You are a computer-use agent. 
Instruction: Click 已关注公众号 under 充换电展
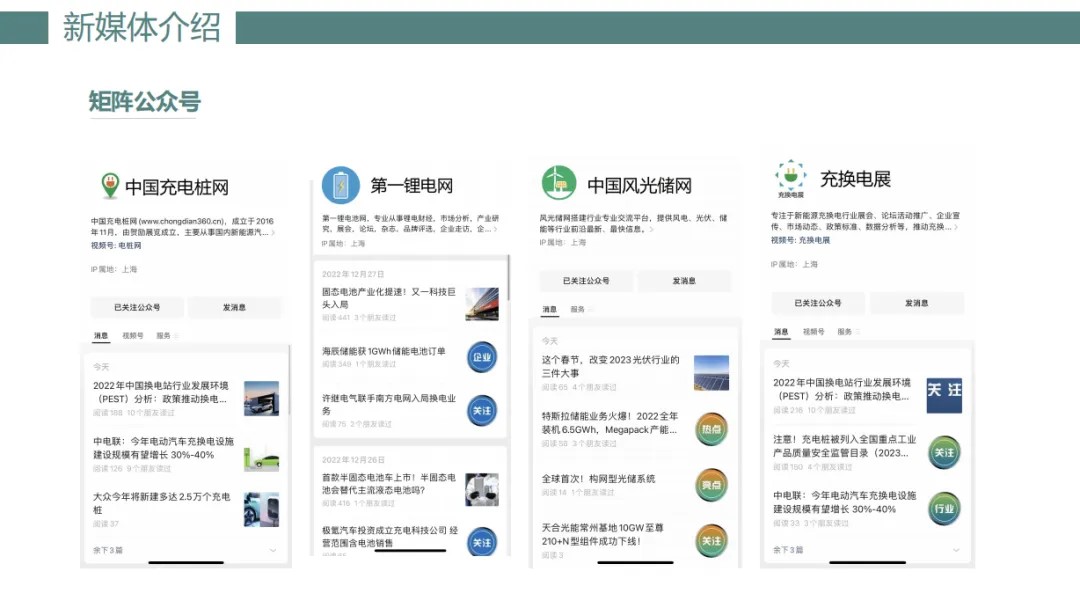(x=818, y=303)
